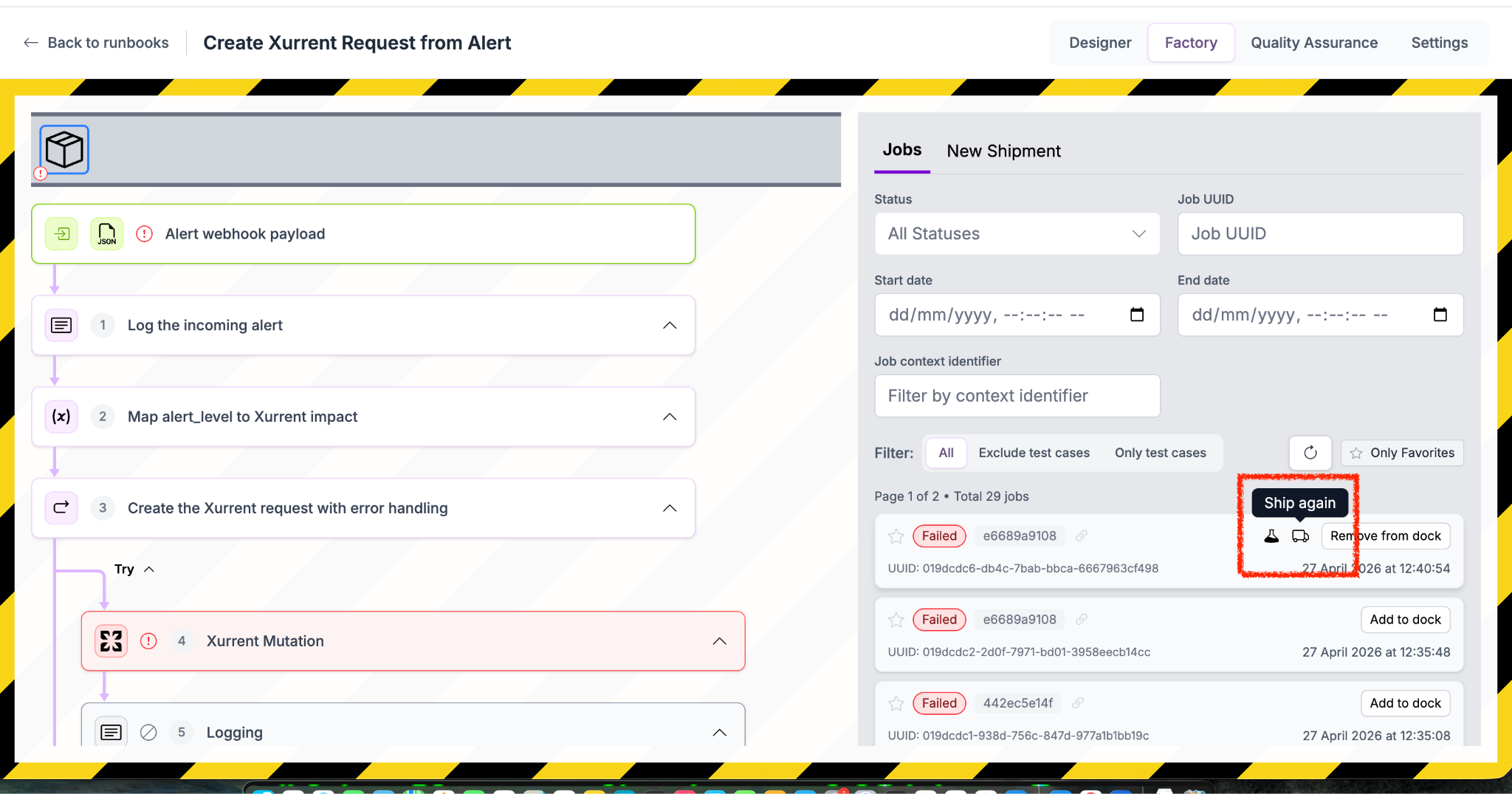The width and height of the screenshot is (1512, 794).
Task: Click UUID 019dcdc2-2d0f-7971-bd01-3958eecb14cc text
Action: point(1019,652)
